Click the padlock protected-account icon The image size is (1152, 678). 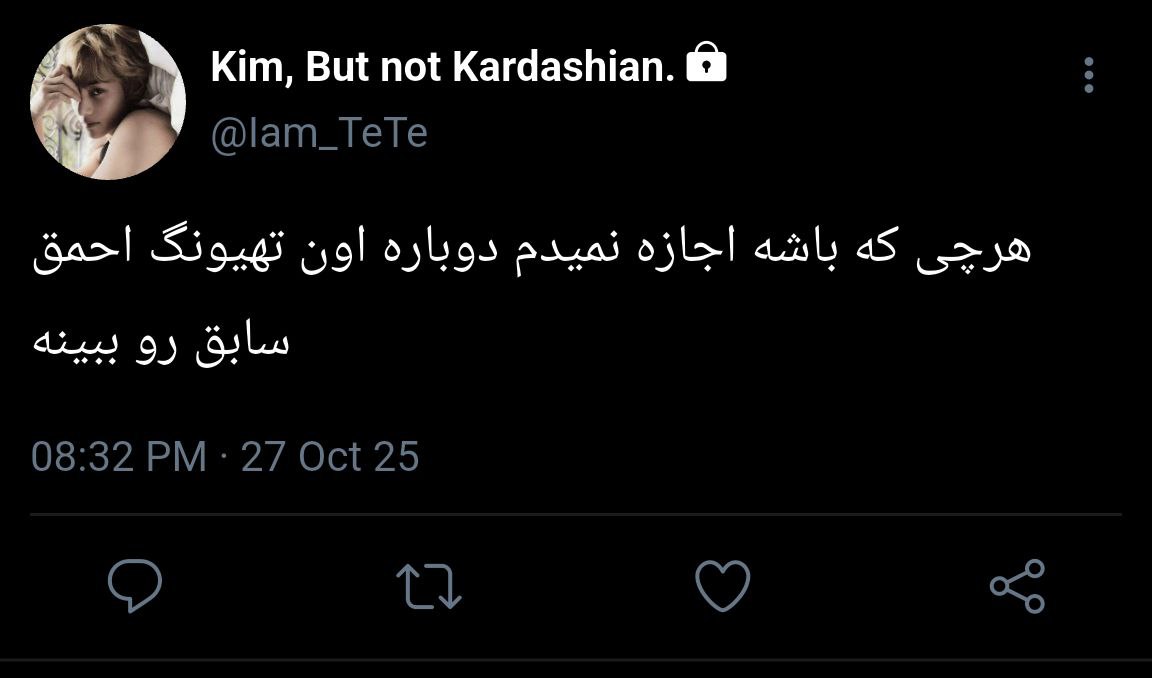click(707, 65)
